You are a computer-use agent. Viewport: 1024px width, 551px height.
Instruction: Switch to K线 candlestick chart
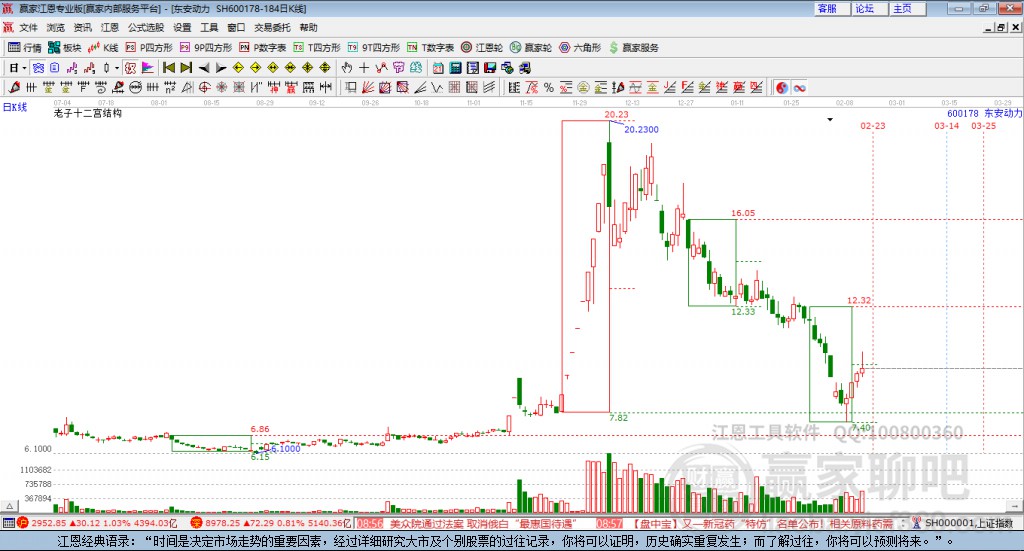tap(103, 48)
